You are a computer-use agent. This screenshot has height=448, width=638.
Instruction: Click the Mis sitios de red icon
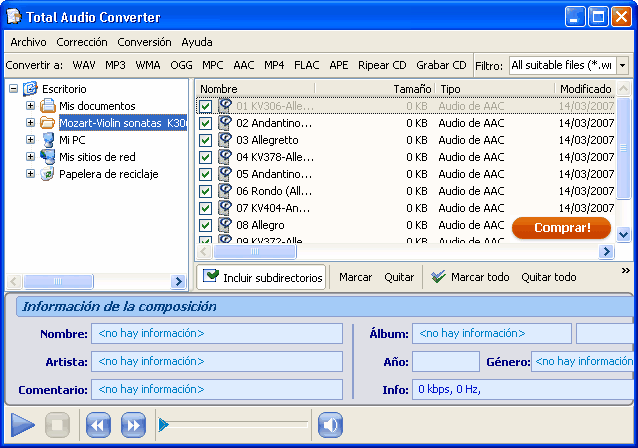(x=48, y=157)
